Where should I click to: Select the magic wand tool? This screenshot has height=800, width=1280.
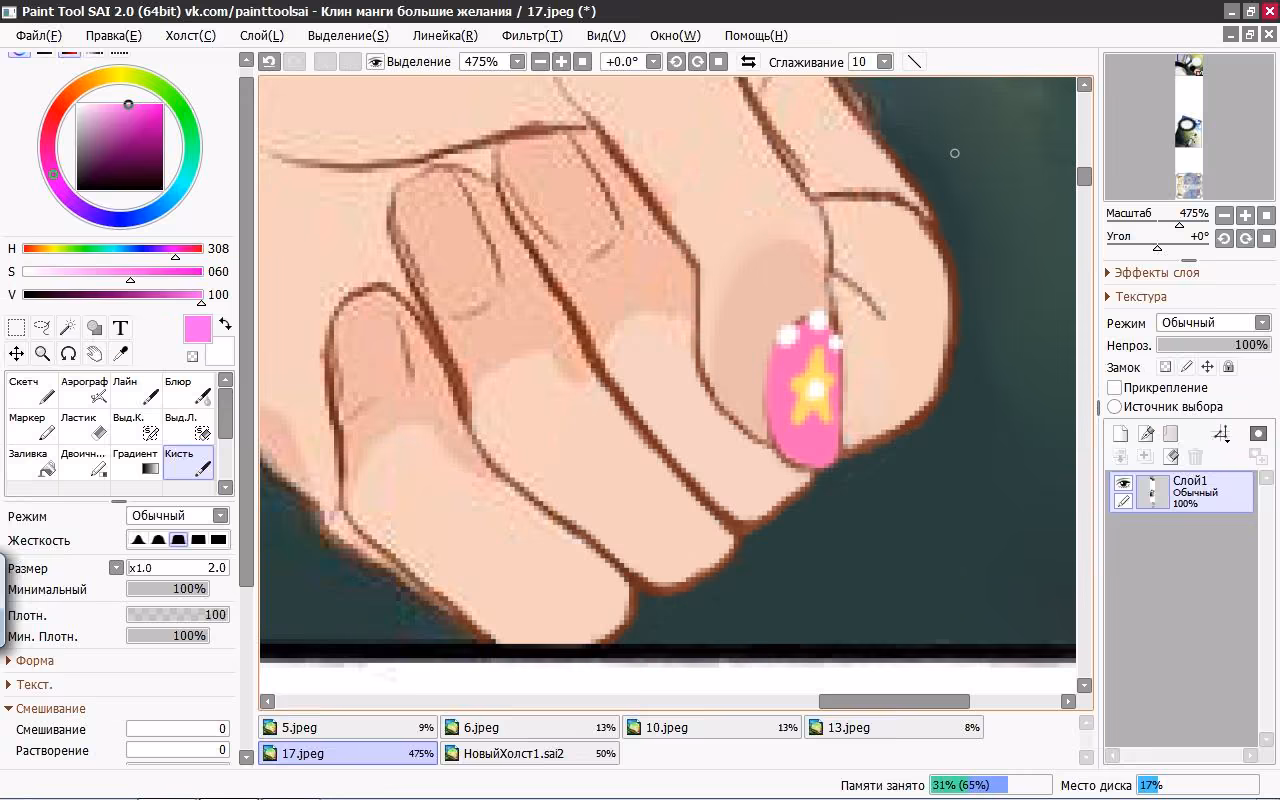click(68, 328)
